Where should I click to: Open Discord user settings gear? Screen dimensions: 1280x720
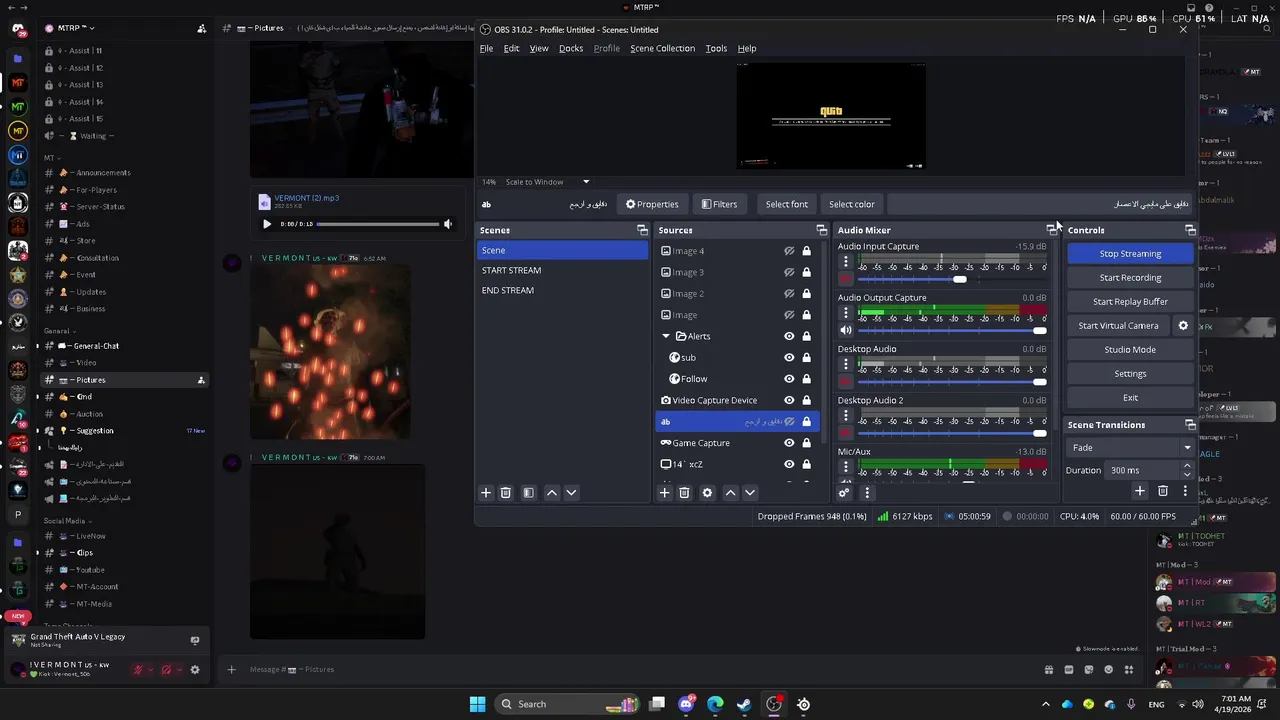click(x=195, y=669)
